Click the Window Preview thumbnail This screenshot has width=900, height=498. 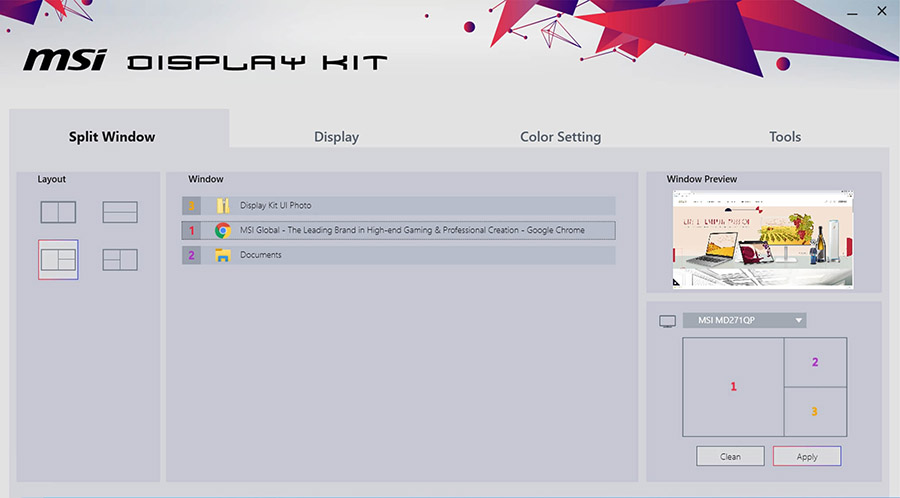click(763, 239)
